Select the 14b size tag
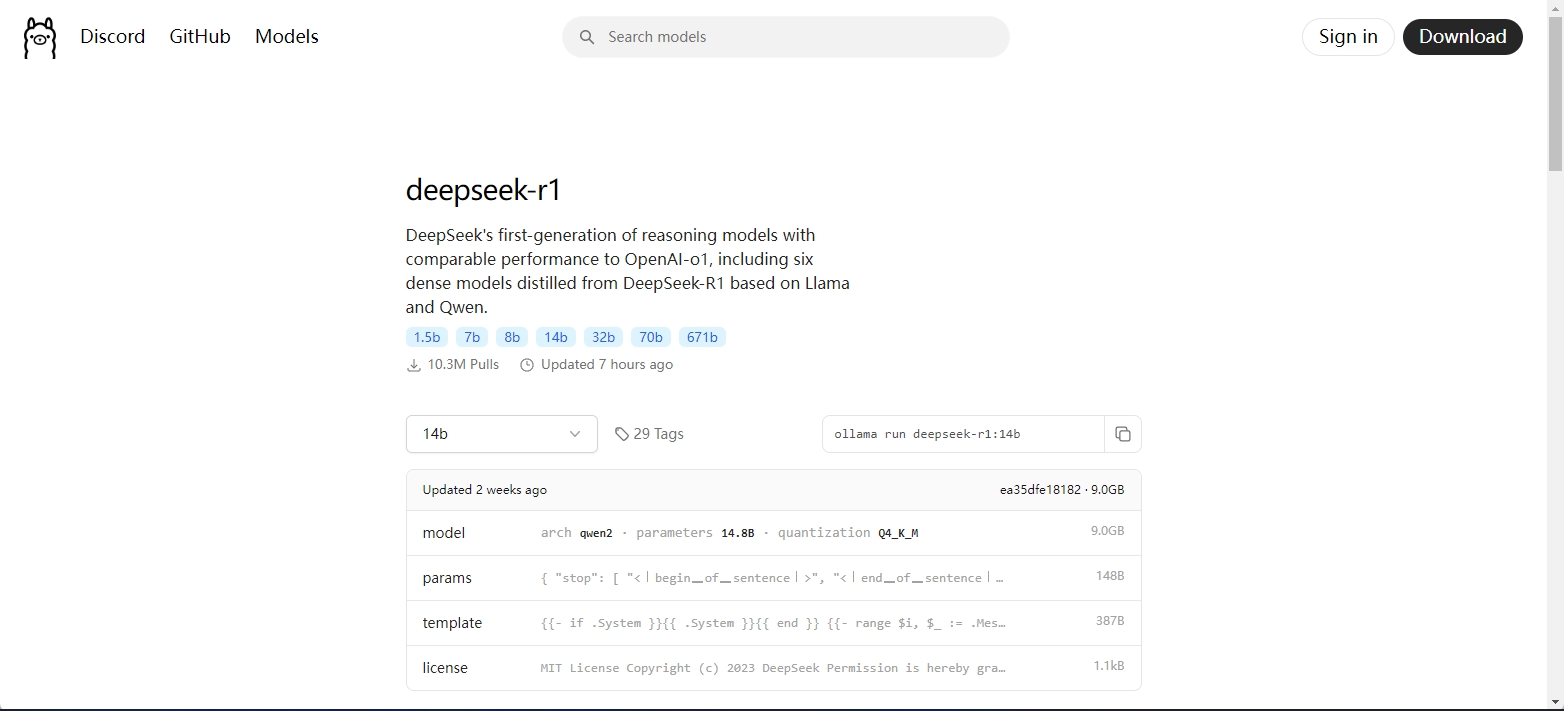The height and width of the screenshot is (711, 1564). 556,337
